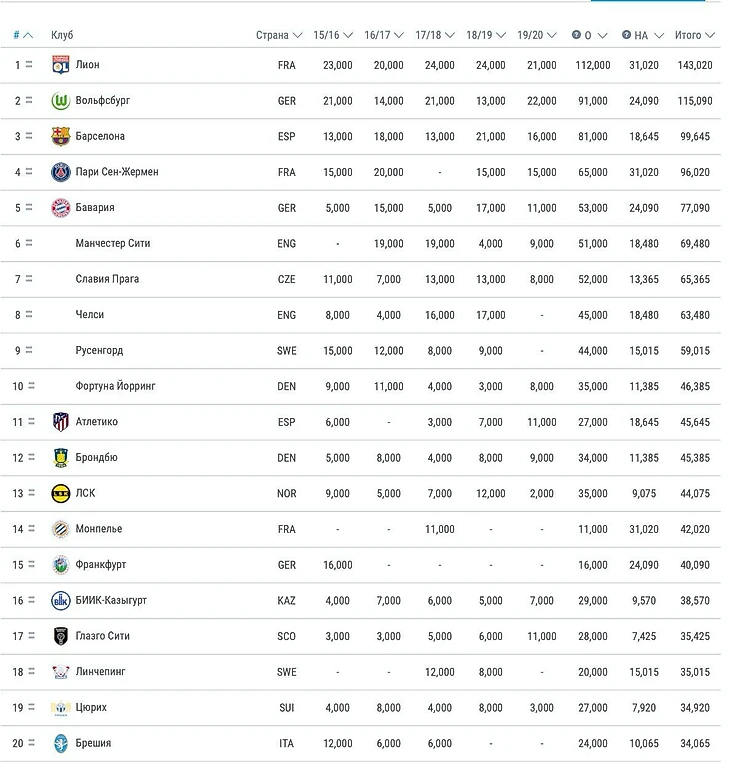Image resolution: width=730 pixels, height=762 pixels.
Task: Sort by the 17/18 season column
Action: pos(434,35)
